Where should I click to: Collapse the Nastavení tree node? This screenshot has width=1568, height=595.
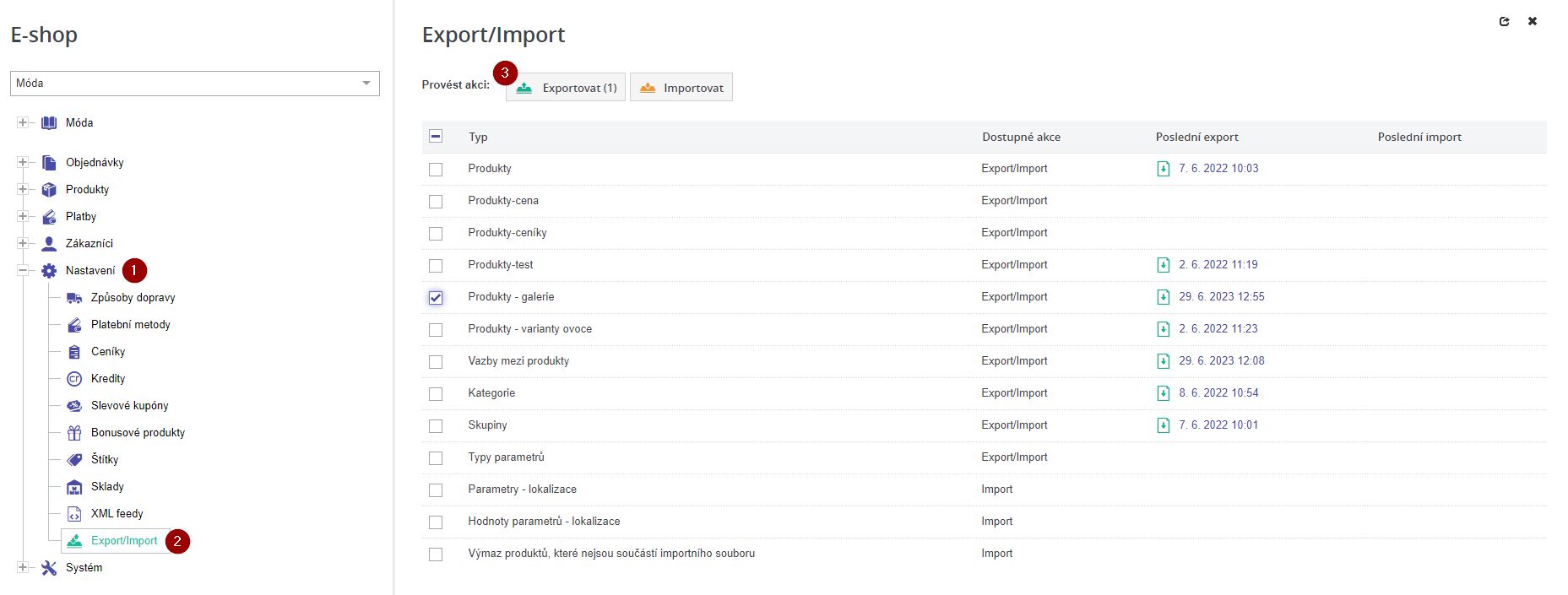pyautogui.click(x=21, y=270)
